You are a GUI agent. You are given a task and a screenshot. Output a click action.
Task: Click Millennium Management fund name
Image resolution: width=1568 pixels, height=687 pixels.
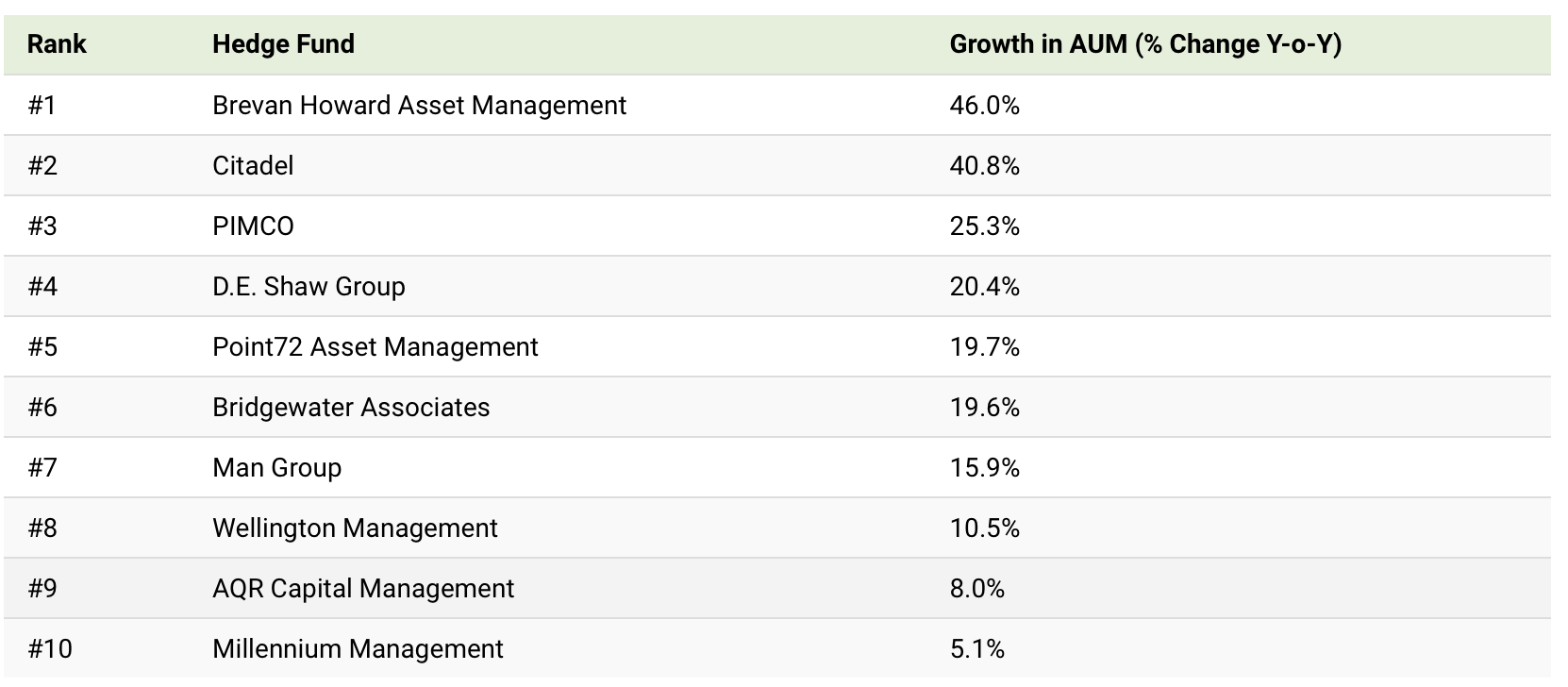click(x=358, y=649)
